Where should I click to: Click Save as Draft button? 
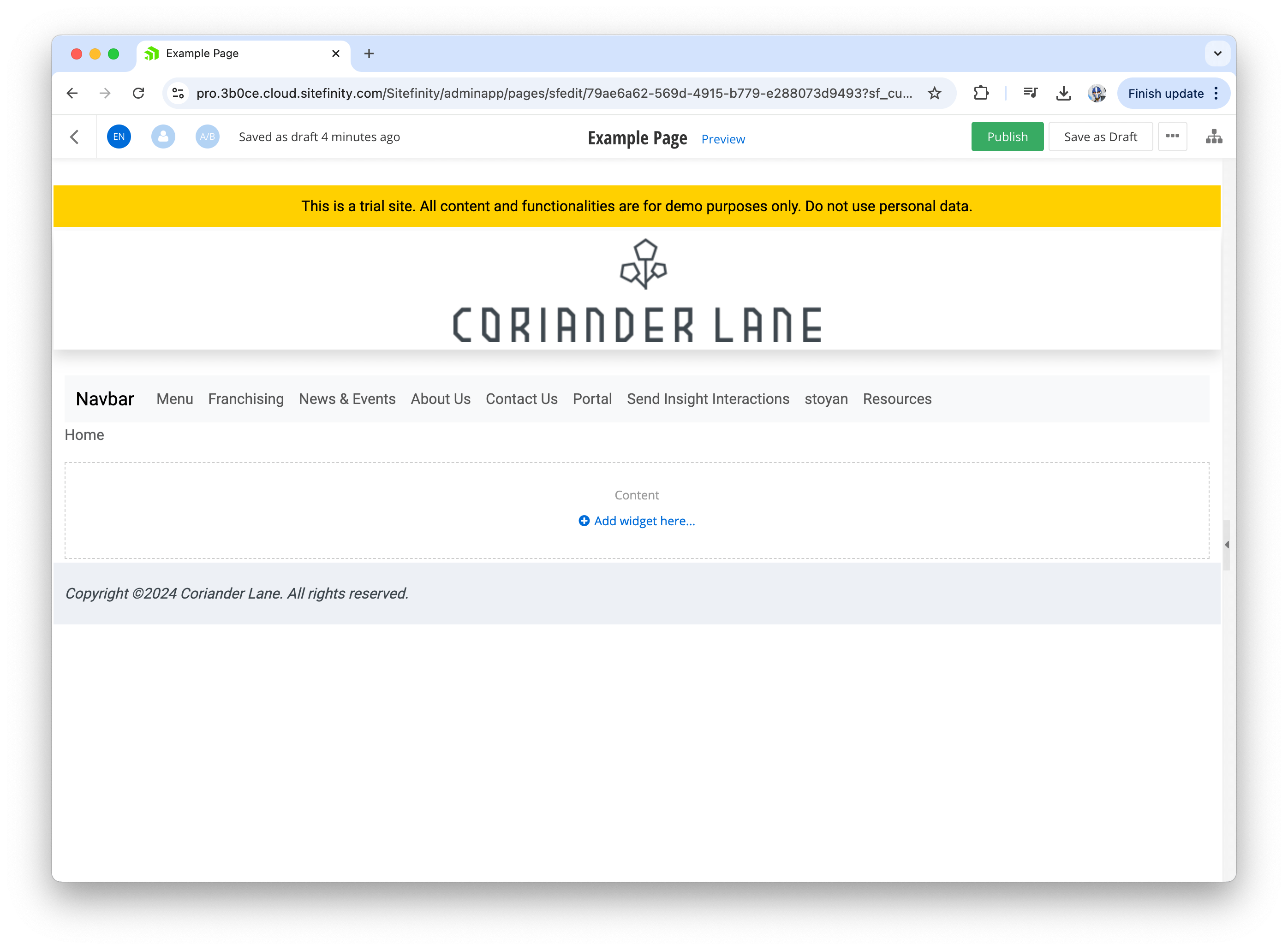[x=1100, y=137]
